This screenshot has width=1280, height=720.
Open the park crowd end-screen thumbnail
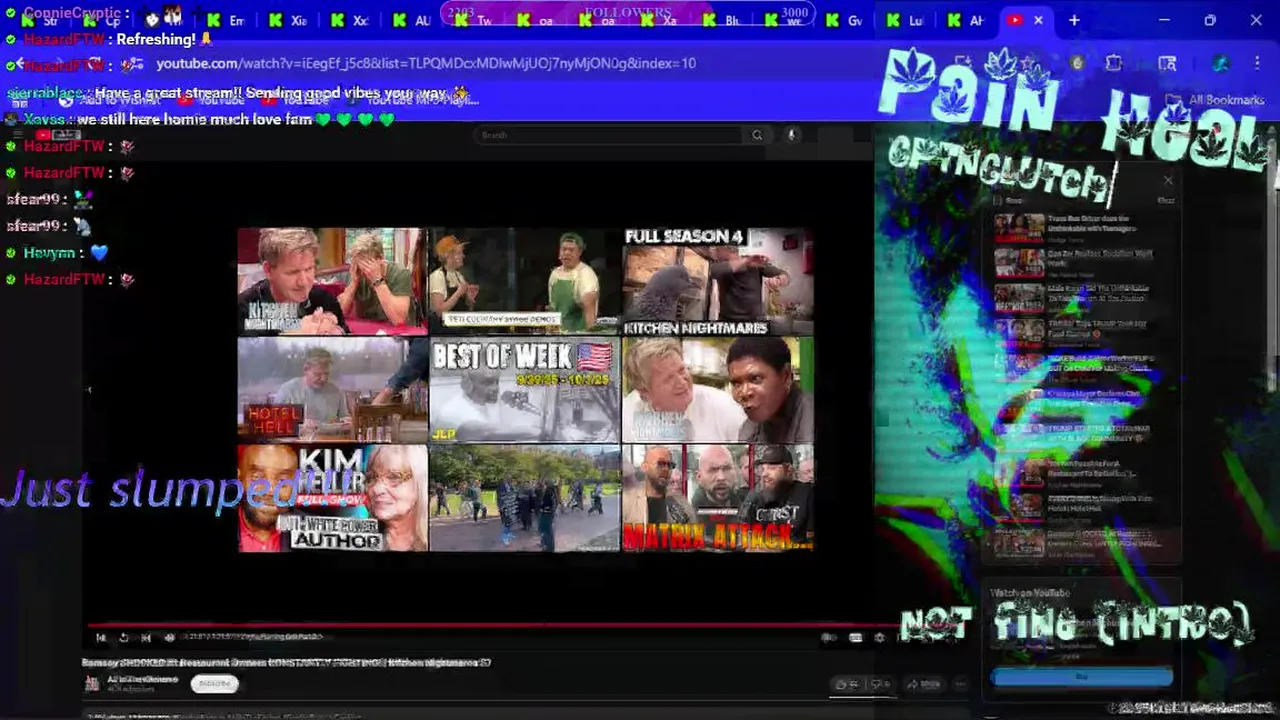click(525, 498)
